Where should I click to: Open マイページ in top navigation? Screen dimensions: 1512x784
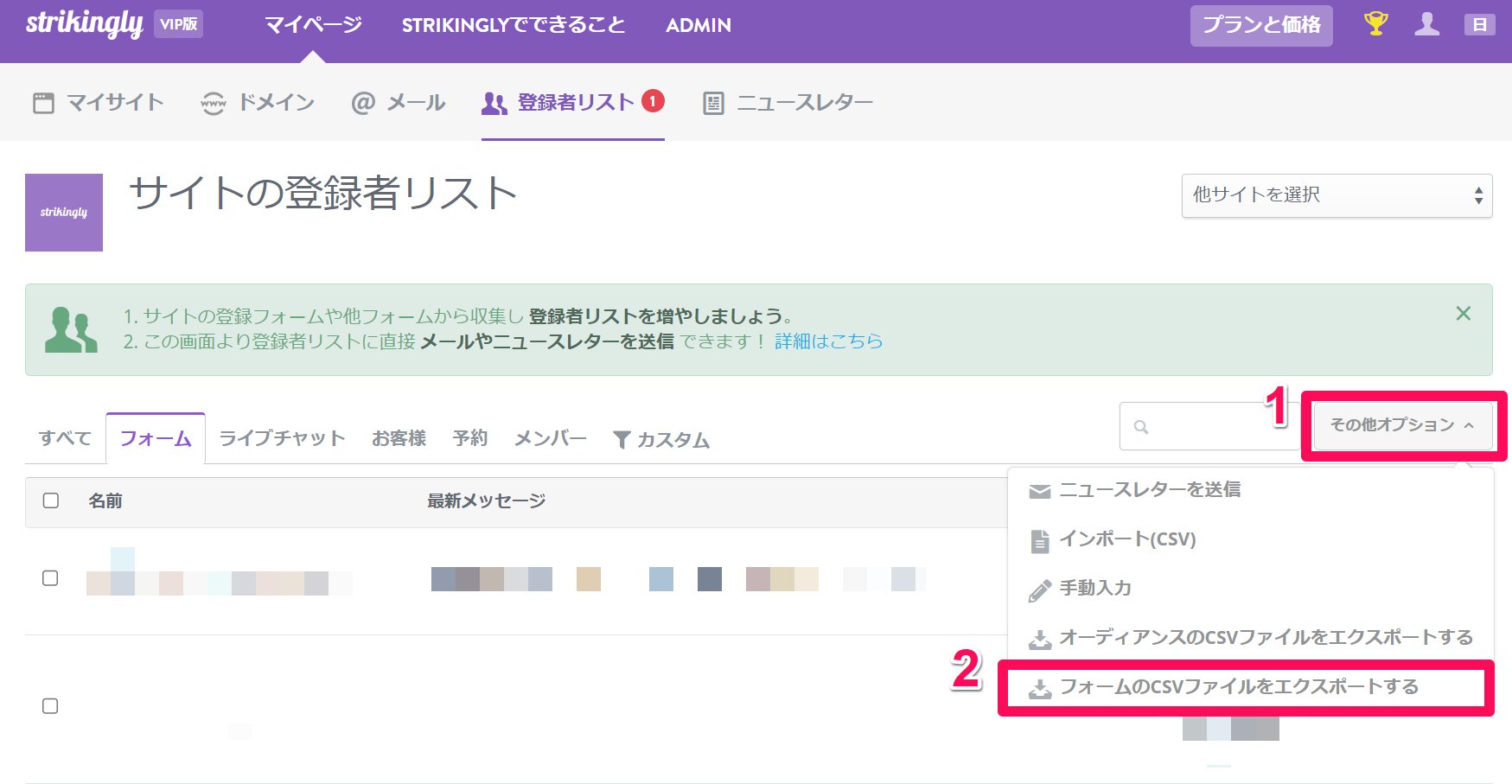[313, 25]
